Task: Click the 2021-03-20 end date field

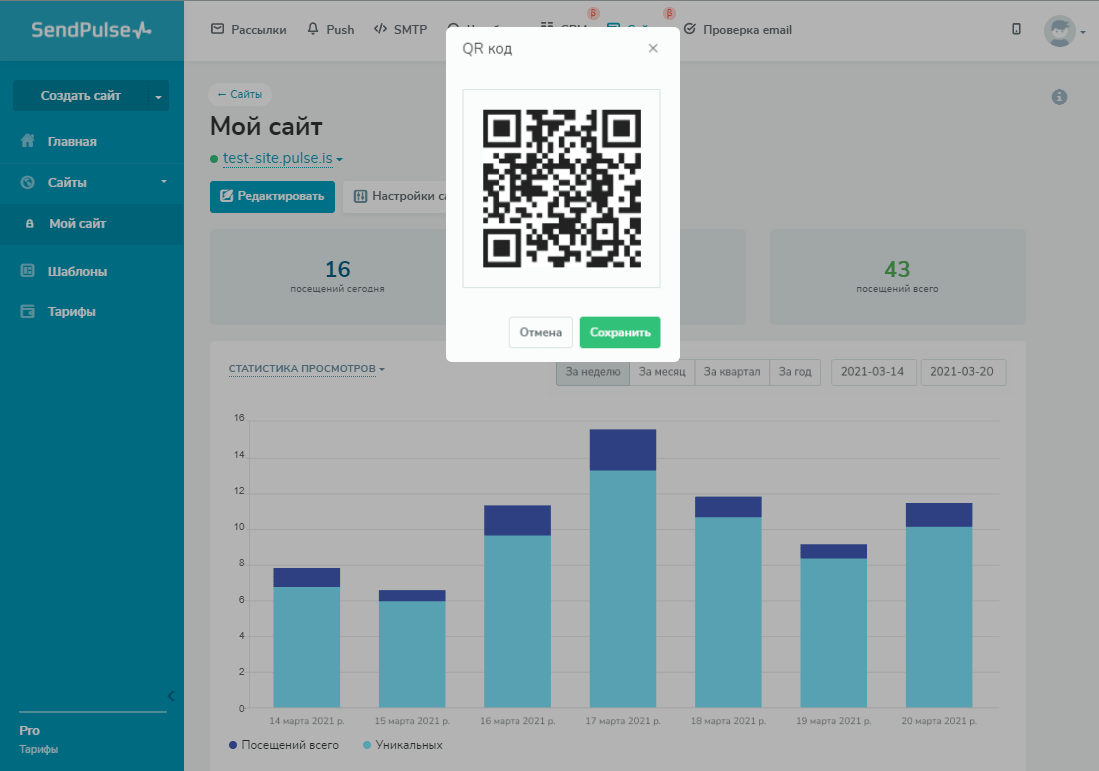Action: pos(962,371)
